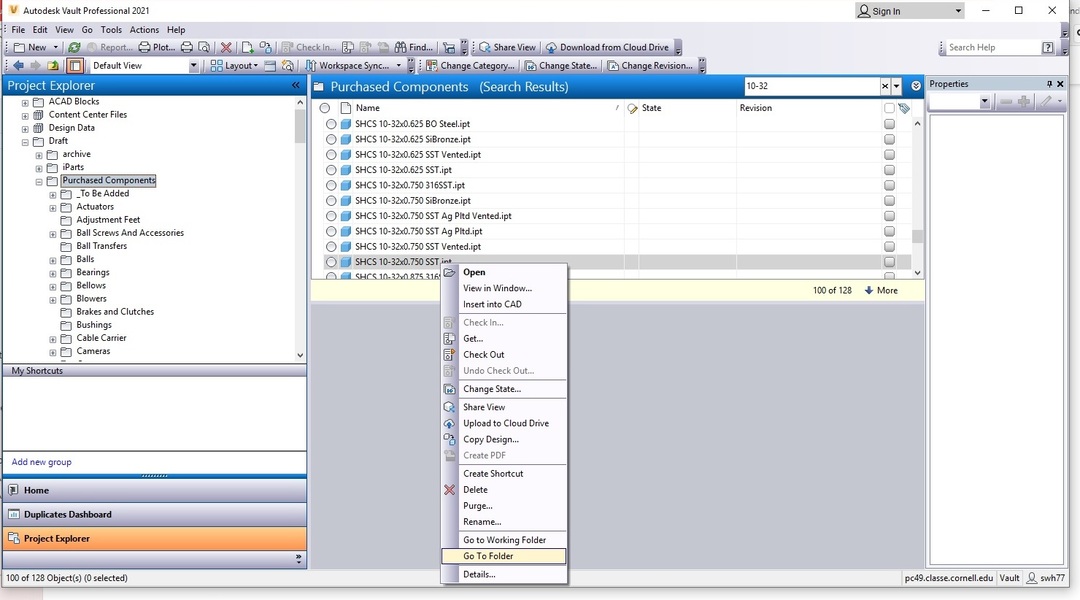This screenshot has height=600, width=1080.
Task: Select radio for SHCS 10-32x0.750 316SST.ipt
Action: [x=331, y=185]
